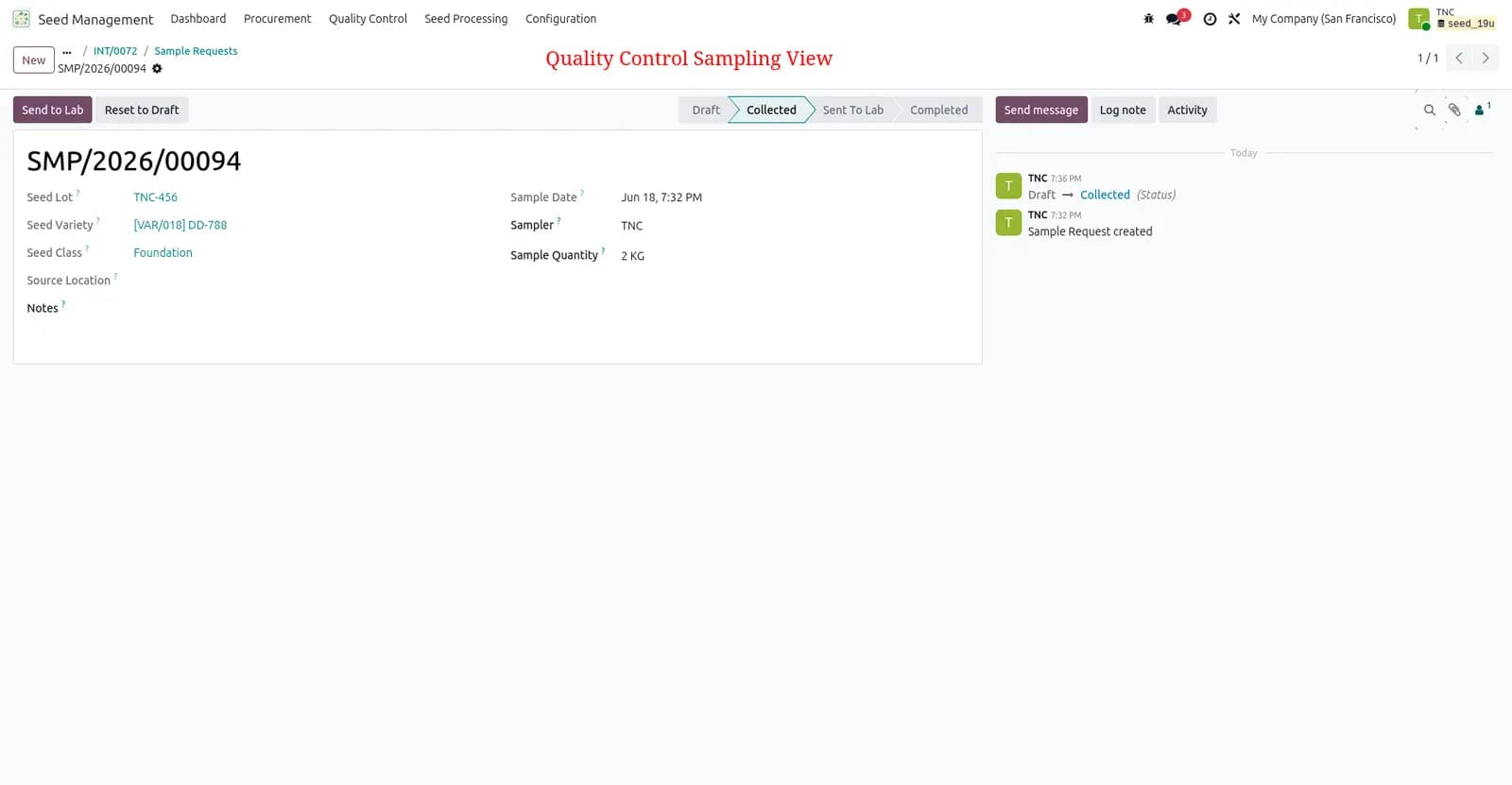
Task: Open the conversations chat icon
Action: click(x=1175, y=19)
